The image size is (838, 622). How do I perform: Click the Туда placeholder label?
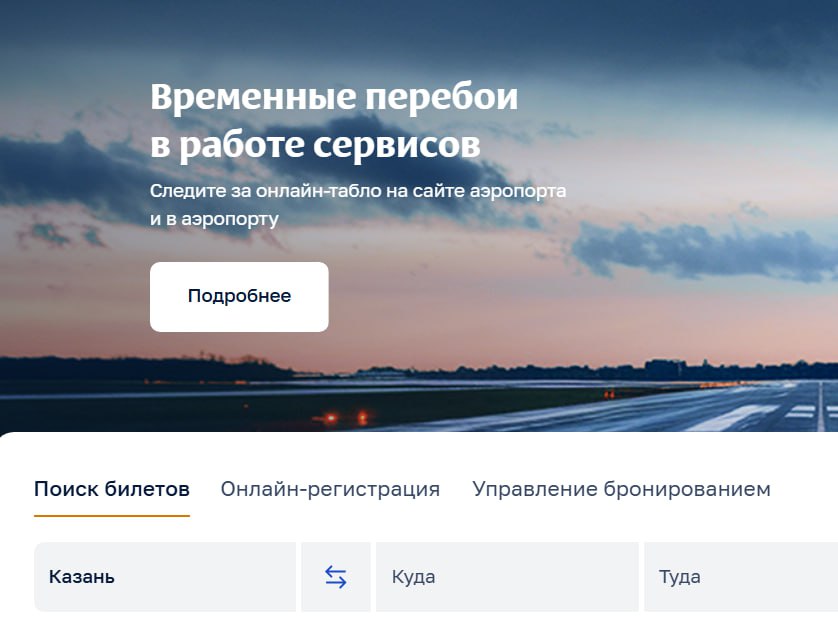pos(679,577)
